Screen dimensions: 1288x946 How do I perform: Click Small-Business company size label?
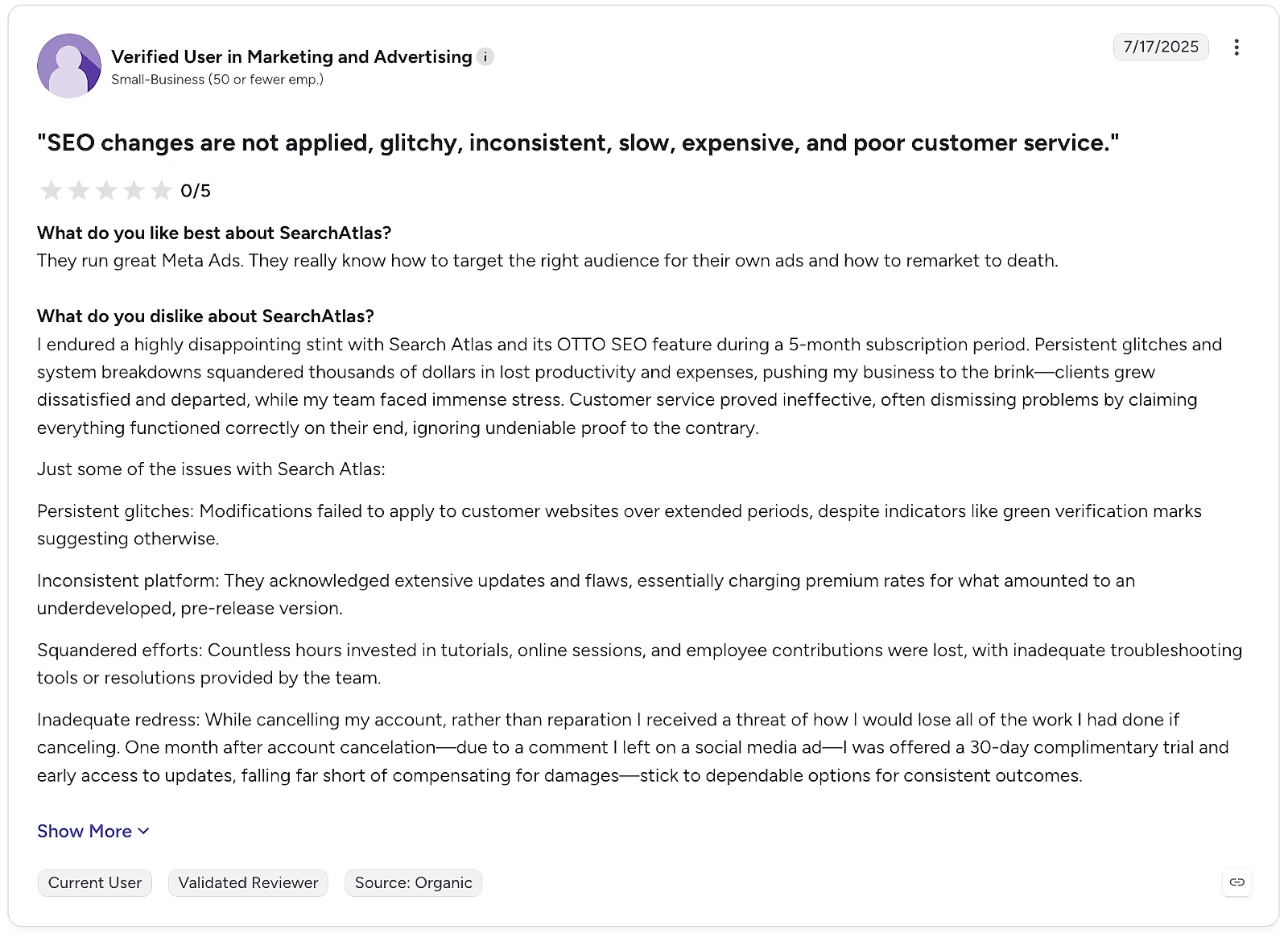[217, 79]
